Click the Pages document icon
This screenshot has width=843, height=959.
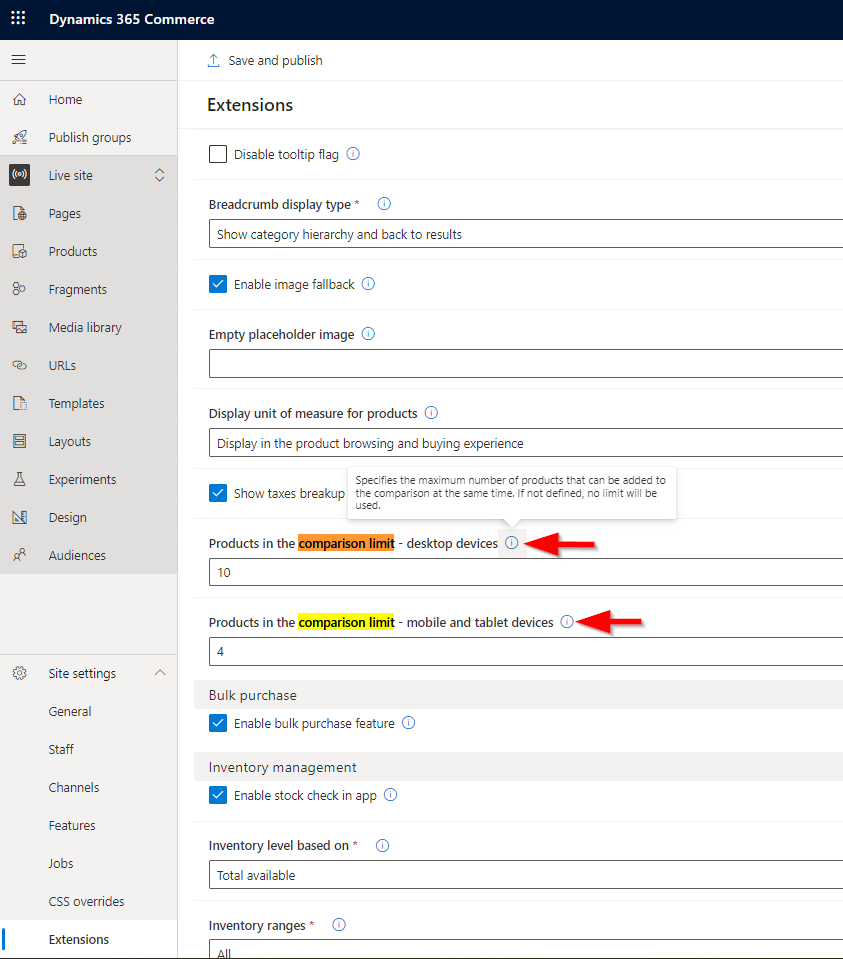click(x=20, y=213)
